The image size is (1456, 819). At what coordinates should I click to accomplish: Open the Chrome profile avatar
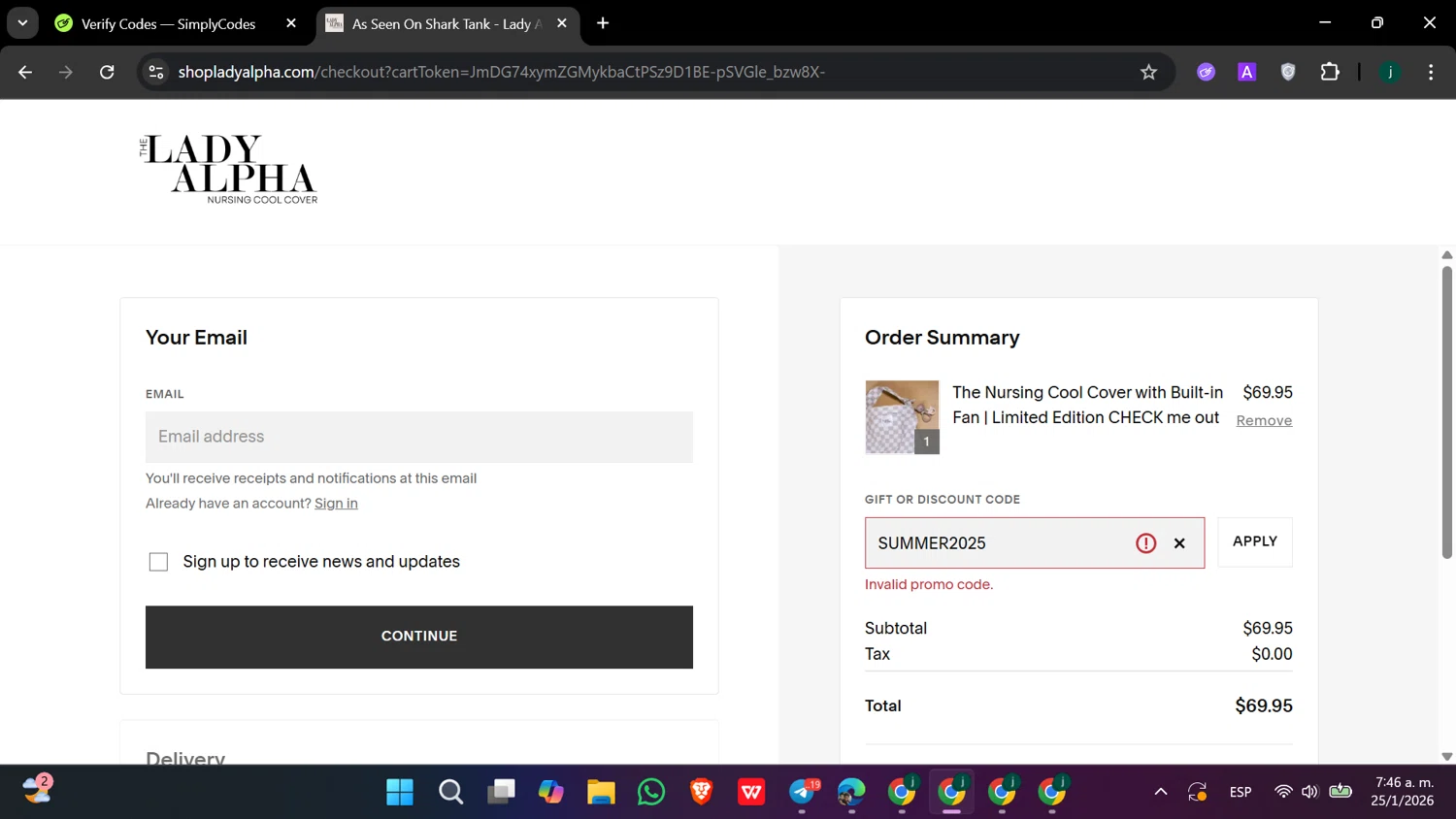coord(1390,72)
